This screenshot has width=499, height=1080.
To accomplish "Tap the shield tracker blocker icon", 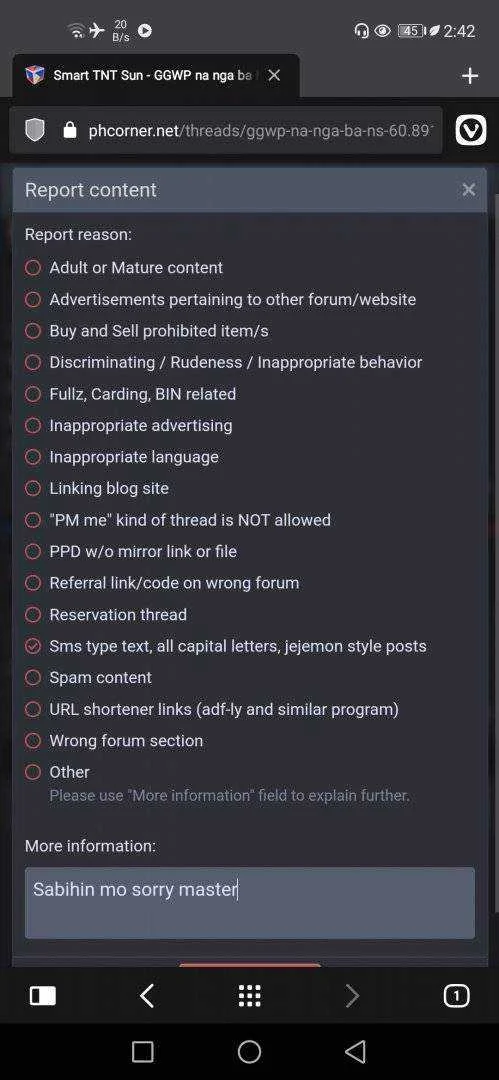I will click(x=35, y=130).
